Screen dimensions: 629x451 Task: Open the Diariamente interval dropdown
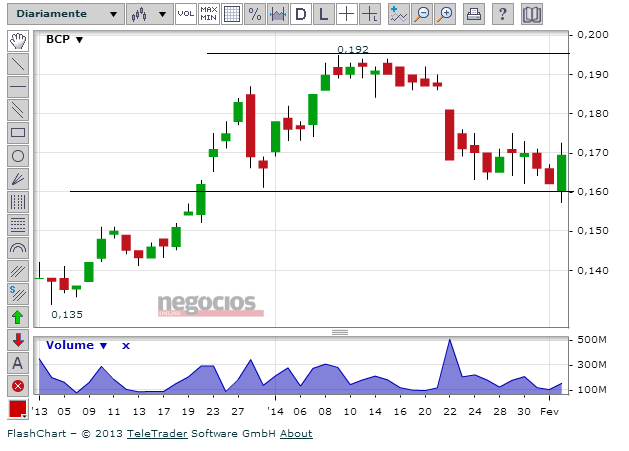[x=66, y=14]
